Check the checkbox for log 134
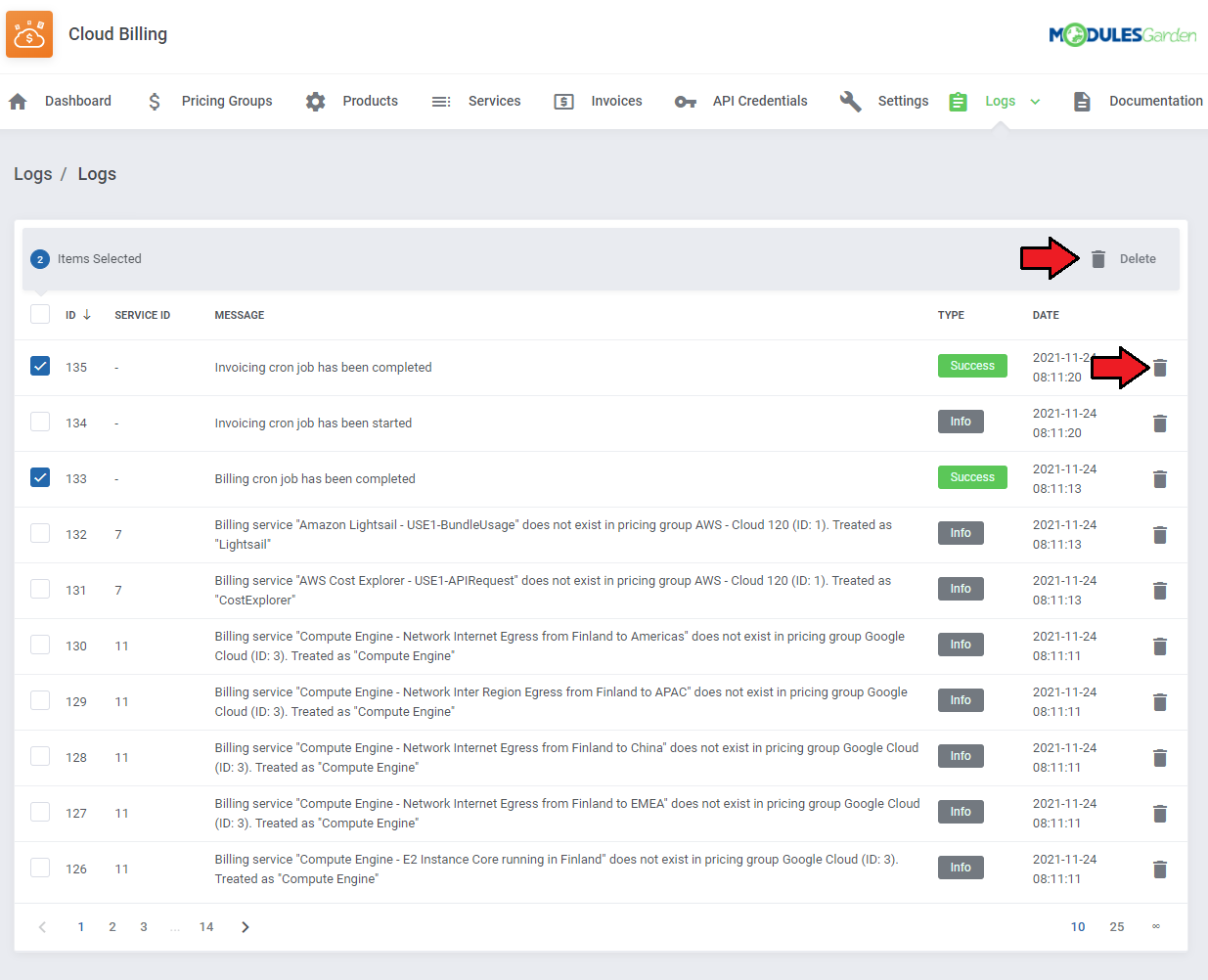Viewport: 1208px width, 980px height. (x=40, y=422)
